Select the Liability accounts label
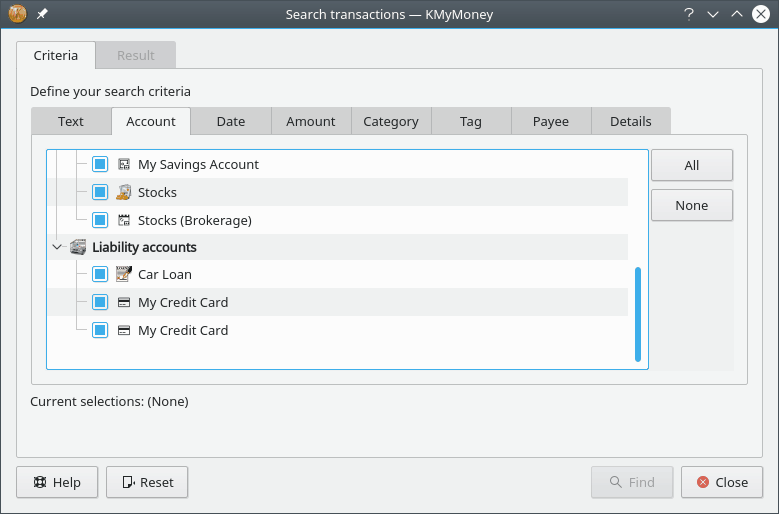The width and height of the screenshot is (779, 514). click(x=145, y=247)
